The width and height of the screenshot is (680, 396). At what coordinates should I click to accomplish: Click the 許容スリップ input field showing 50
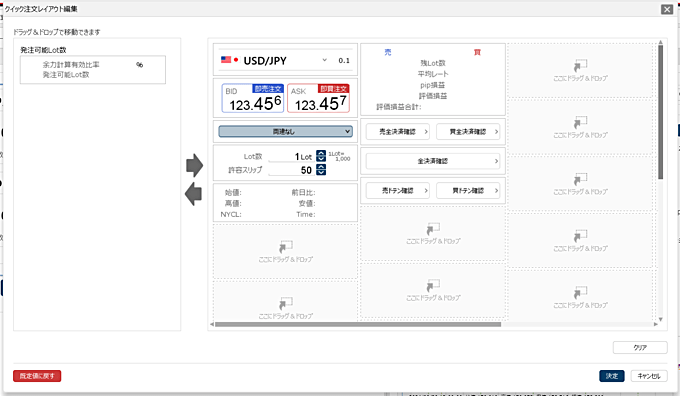coord(291,170)
